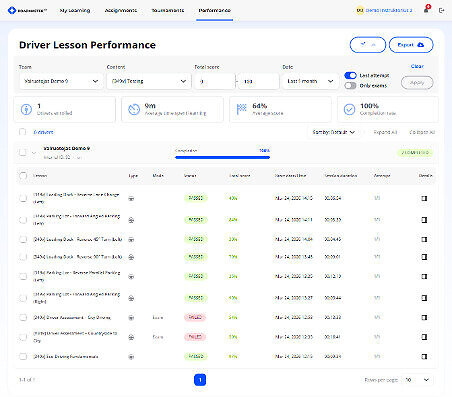Open details for Forward Angled Parking (Right)
Viewport: 452px width, 397px height.
click(x=424, y=298)
